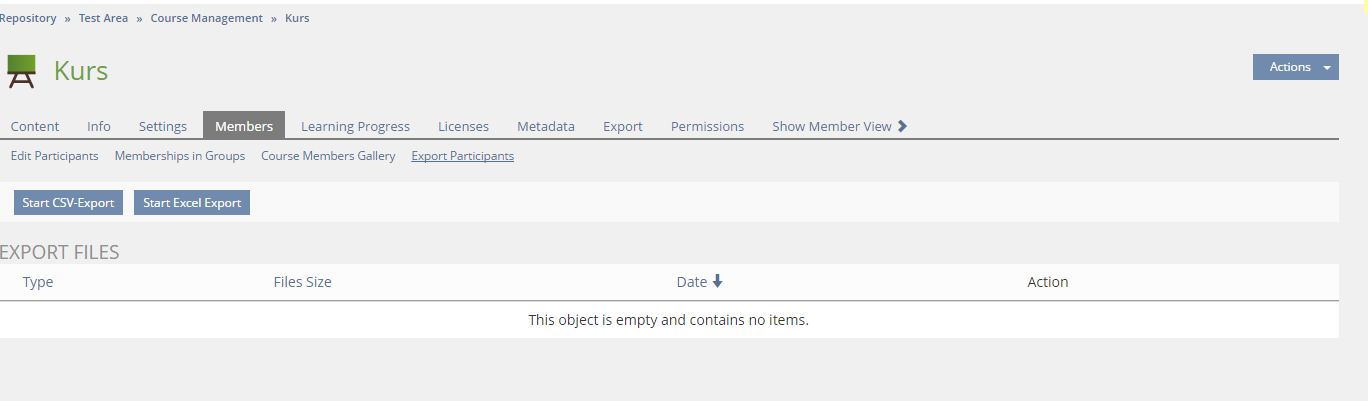
Task: Go to Memberships in Groups
Action: click(180, 156)
